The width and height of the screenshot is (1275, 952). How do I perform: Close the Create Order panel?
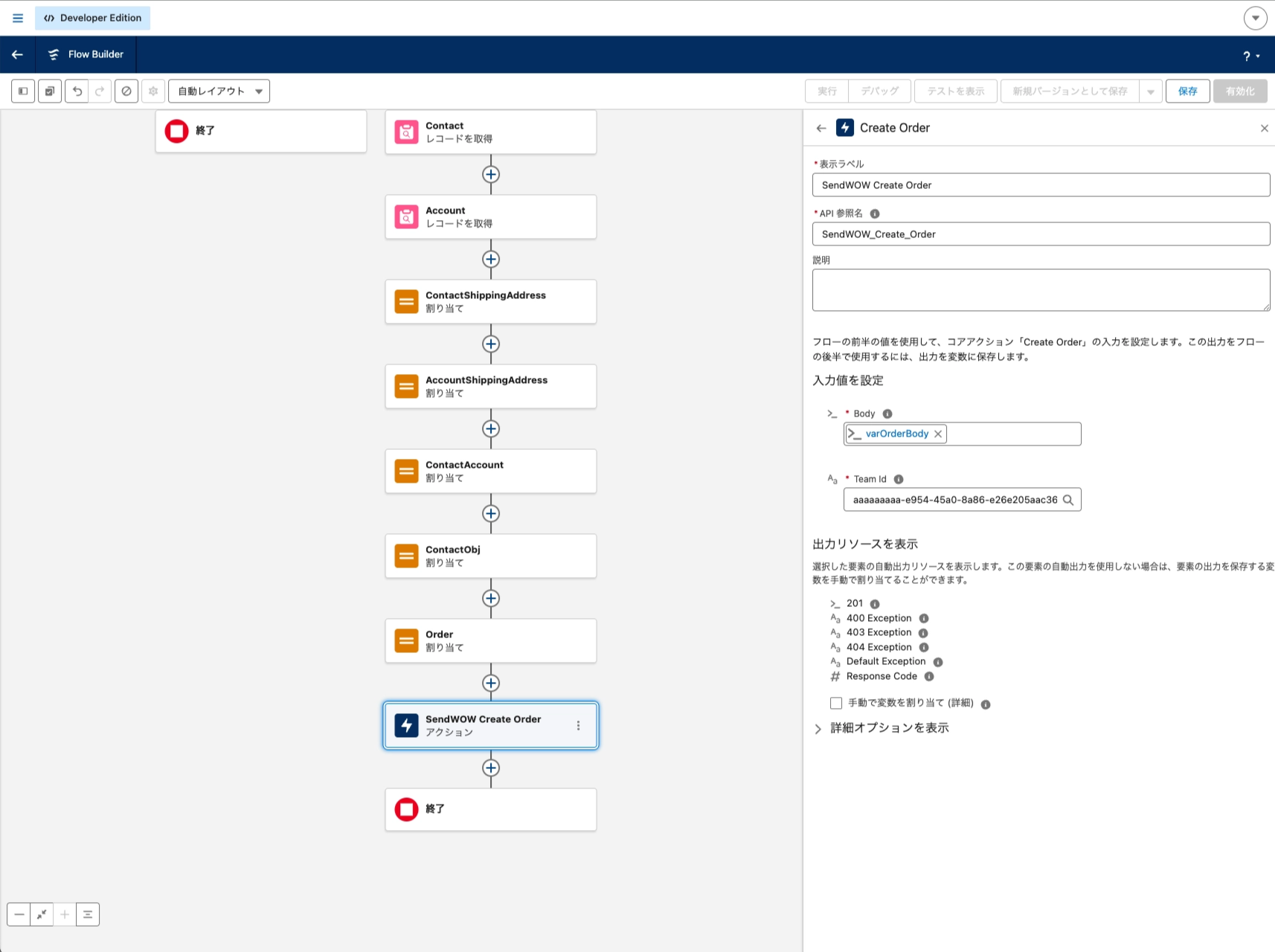pyautogui.click(x=1264, y=129)
